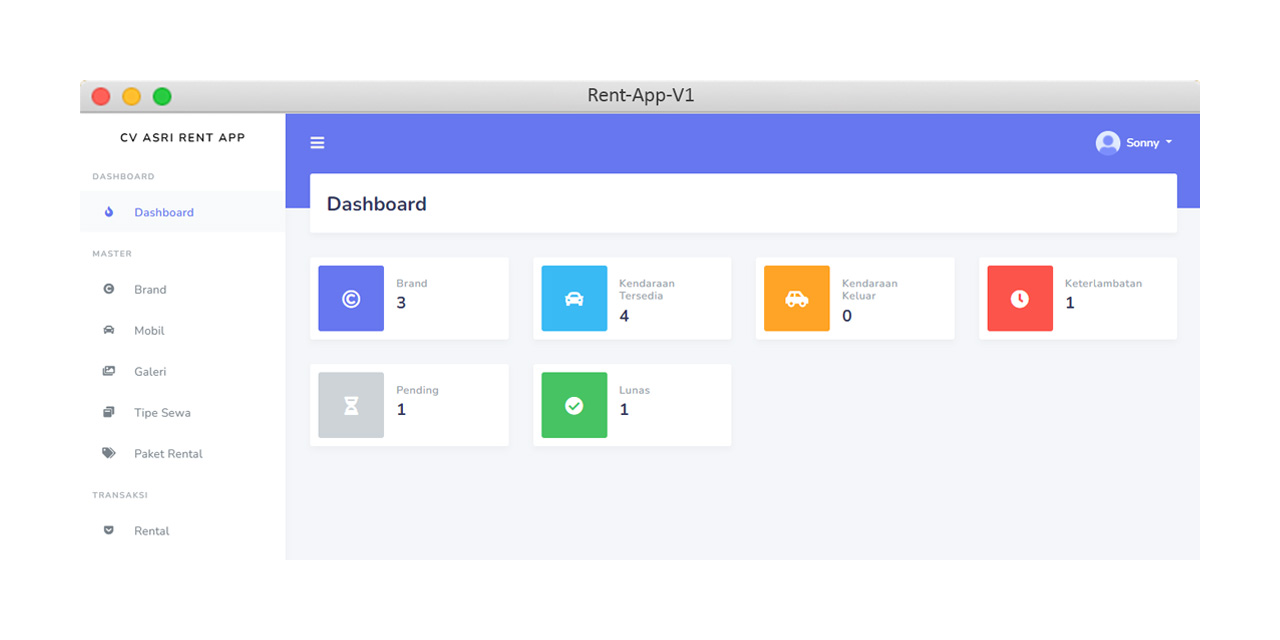
Task: Click the red Keterlambatan clock icon
Action: coord(1020,298)
